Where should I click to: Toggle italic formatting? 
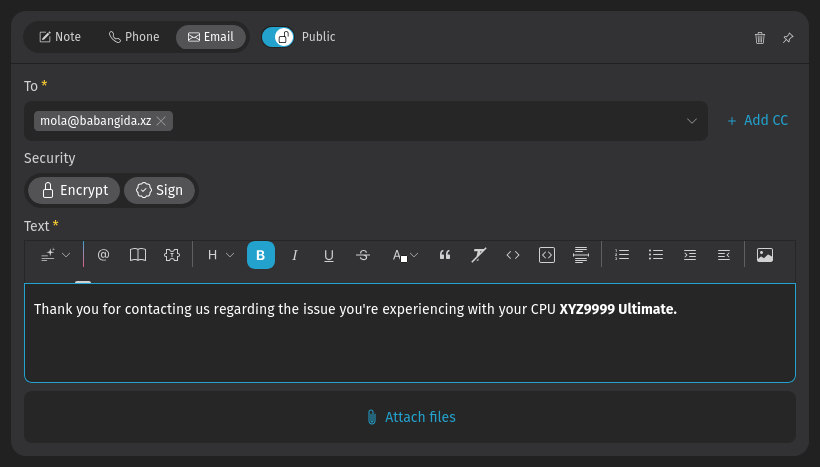click(x=295, y=255)
